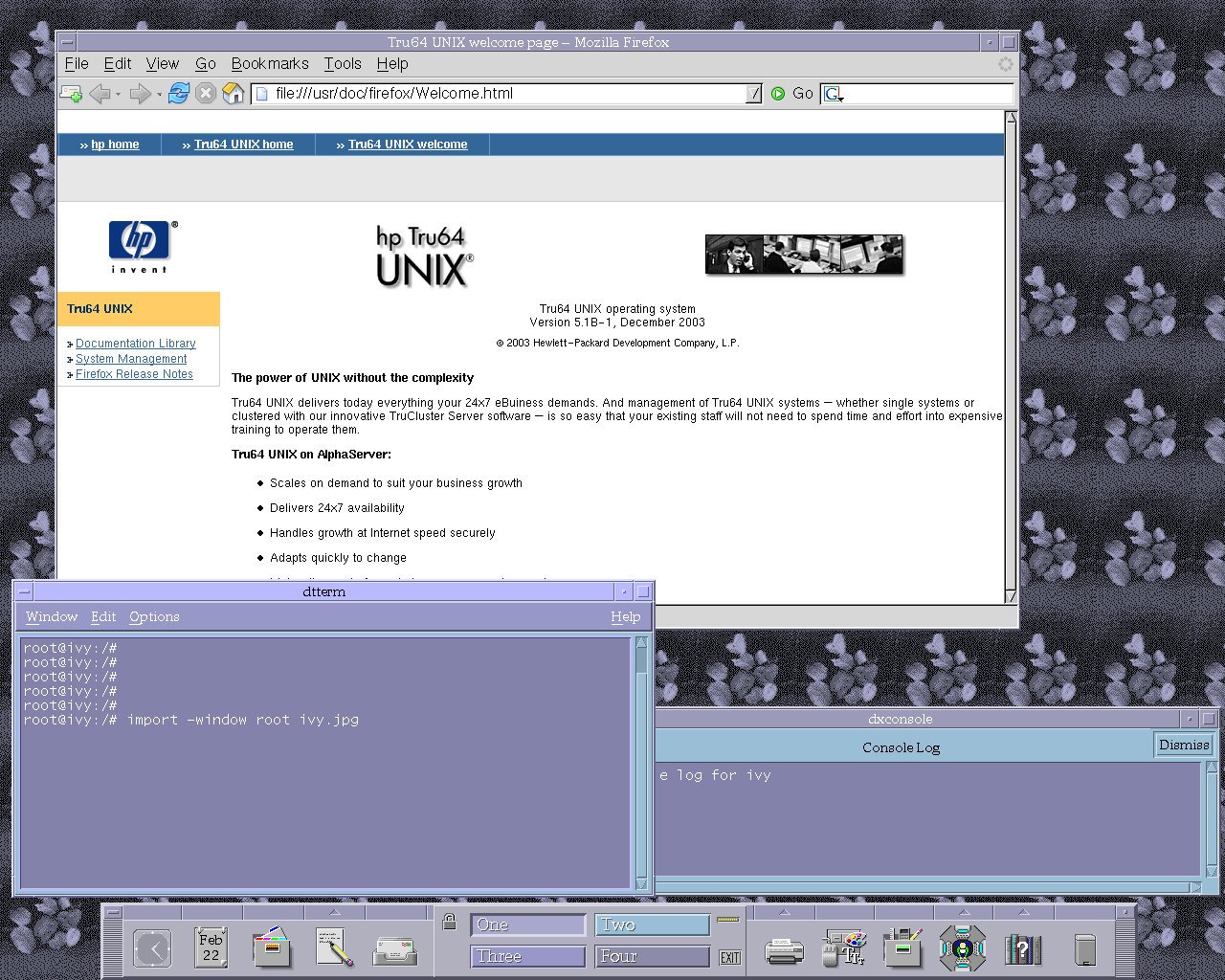This screenshot has height=980, width=1225.
Task: Follow the Tru64 UNIX home link
Action: coord(243,145)
